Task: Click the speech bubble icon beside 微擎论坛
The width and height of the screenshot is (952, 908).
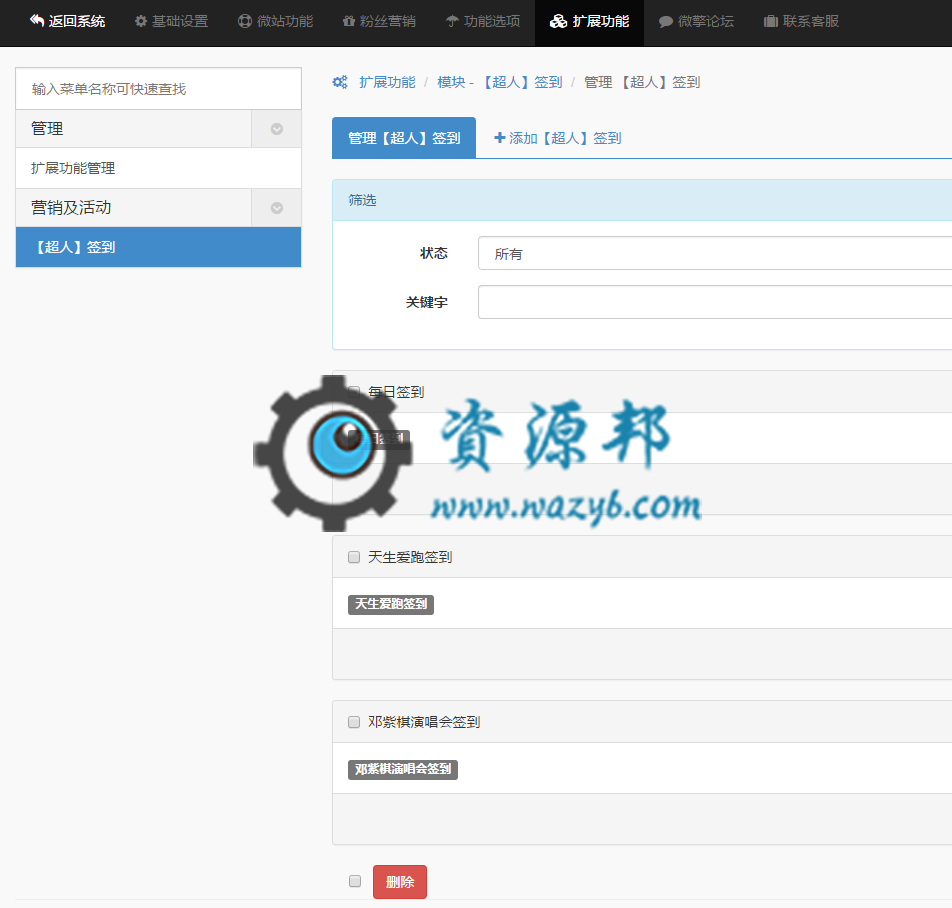Action: coord(665,22)
